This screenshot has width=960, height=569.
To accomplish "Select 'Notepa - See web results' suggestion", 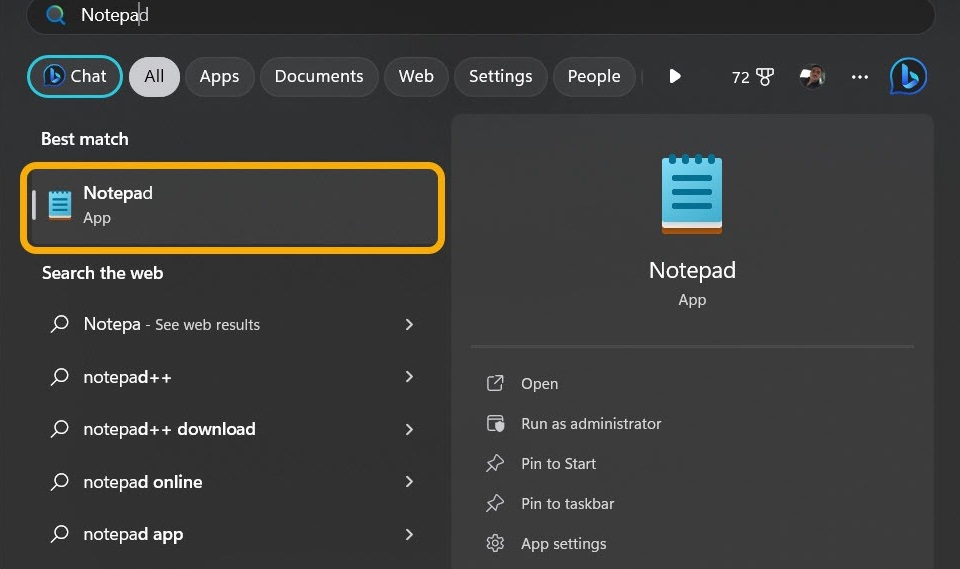I will [x=233, y=324].
